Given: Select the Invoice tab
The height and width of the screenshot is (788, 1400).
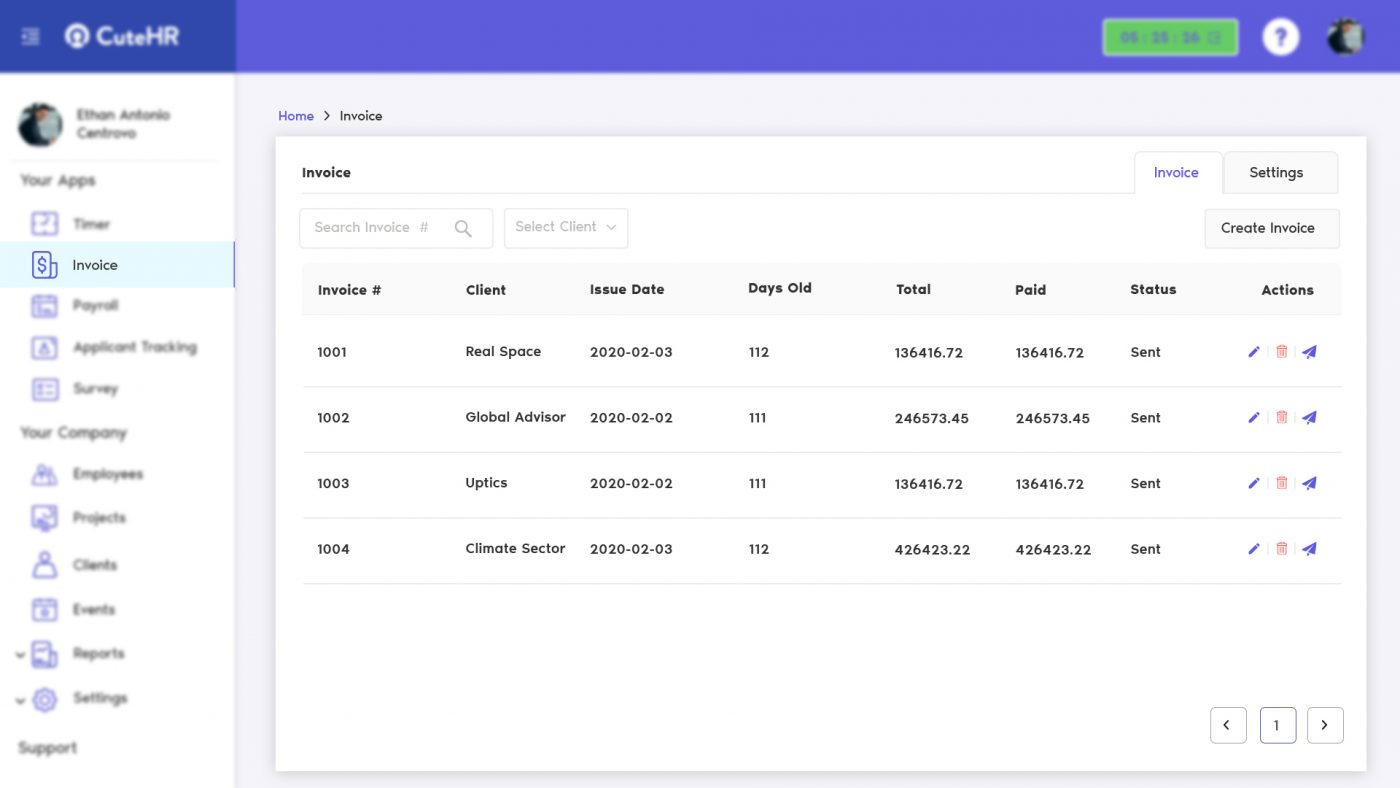Looking at the screenshot, I should (1176, 173).
